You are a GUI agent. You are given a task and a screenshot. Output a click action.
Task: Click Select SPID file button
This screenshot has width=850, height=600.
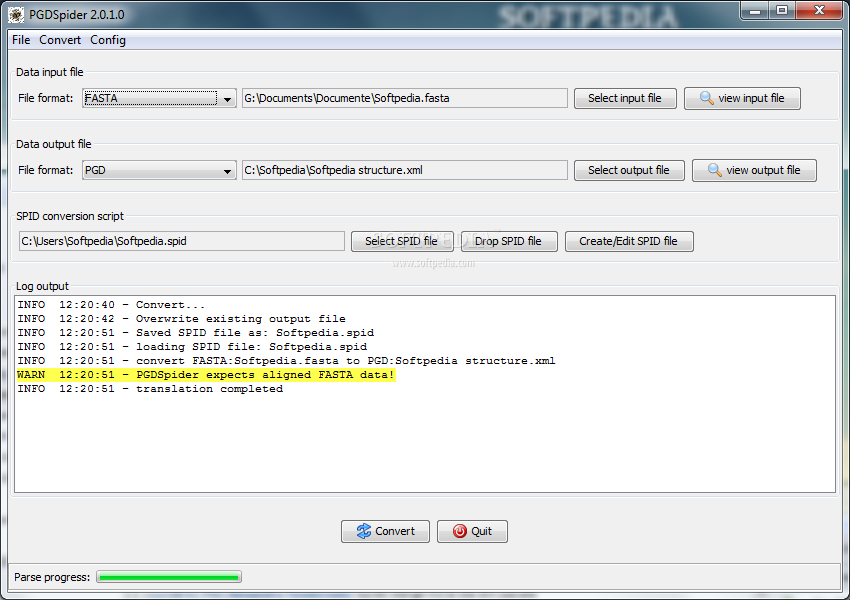tap(402, 241)
